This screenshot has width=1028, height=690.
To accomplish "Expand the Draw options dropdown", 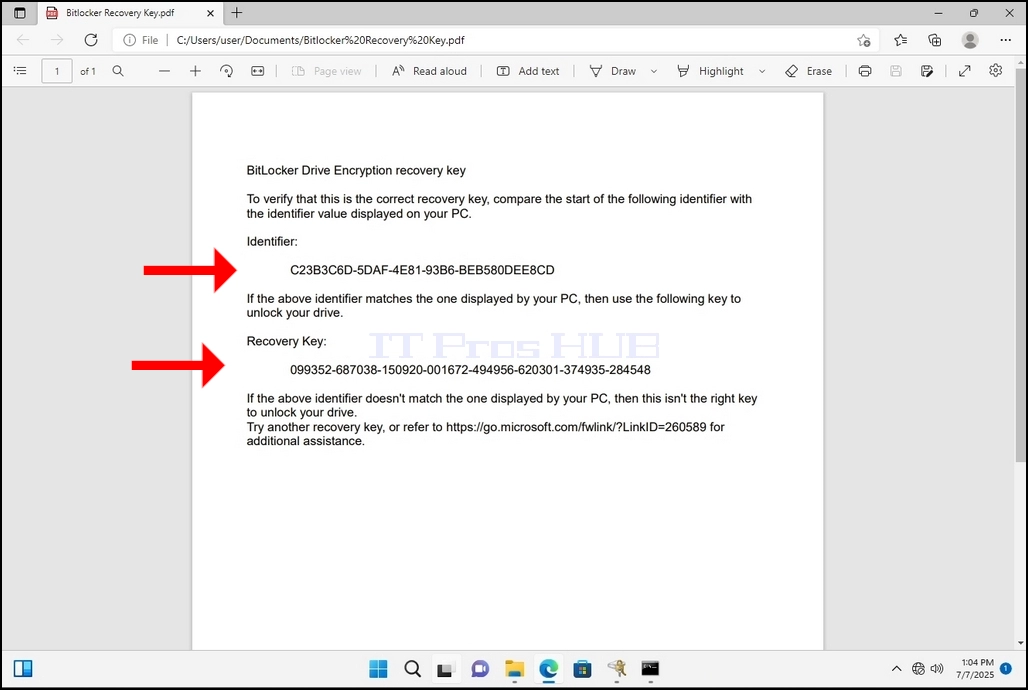I will [654, 71].
